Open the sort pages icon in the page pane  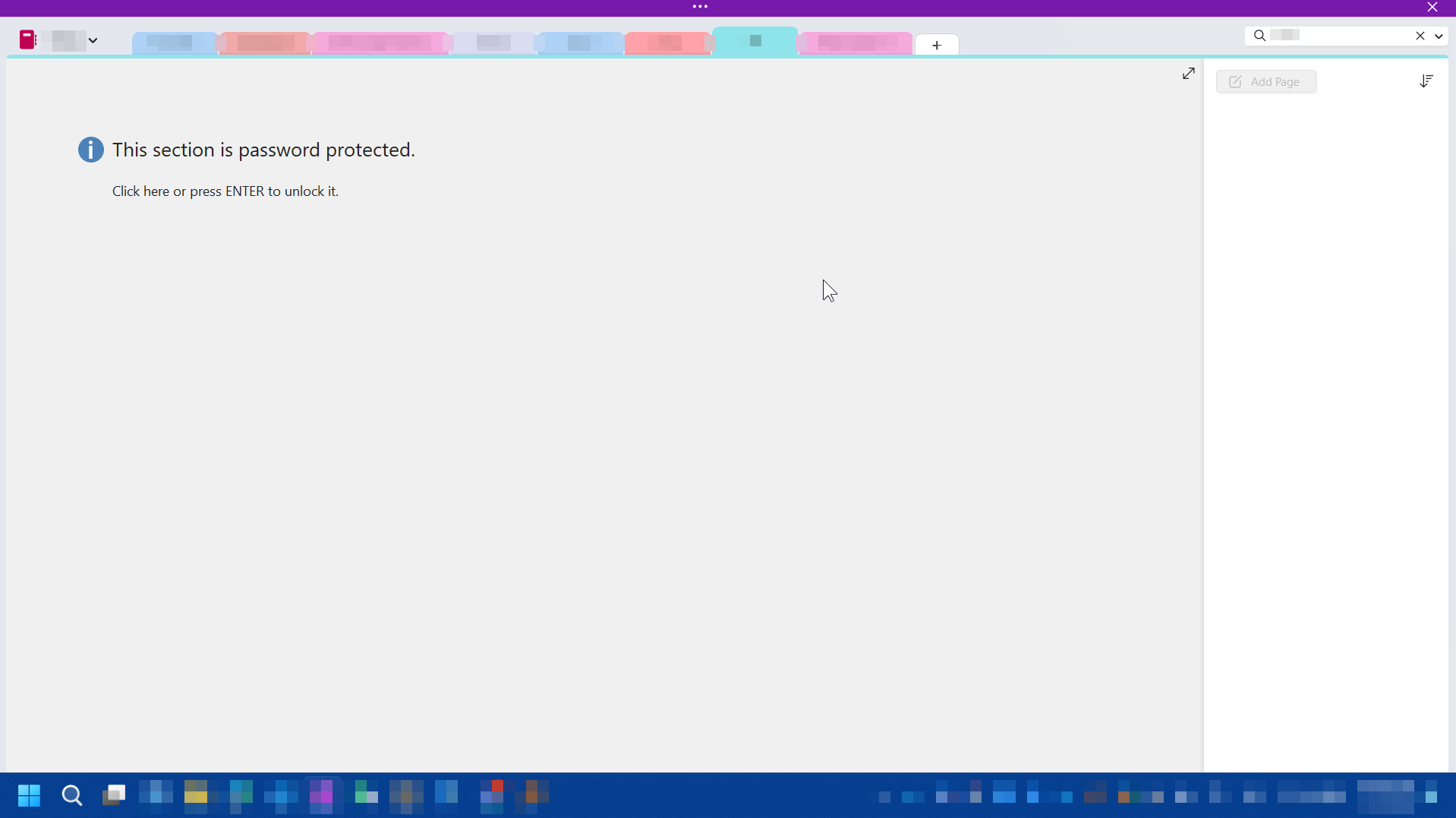point(1426,81)
